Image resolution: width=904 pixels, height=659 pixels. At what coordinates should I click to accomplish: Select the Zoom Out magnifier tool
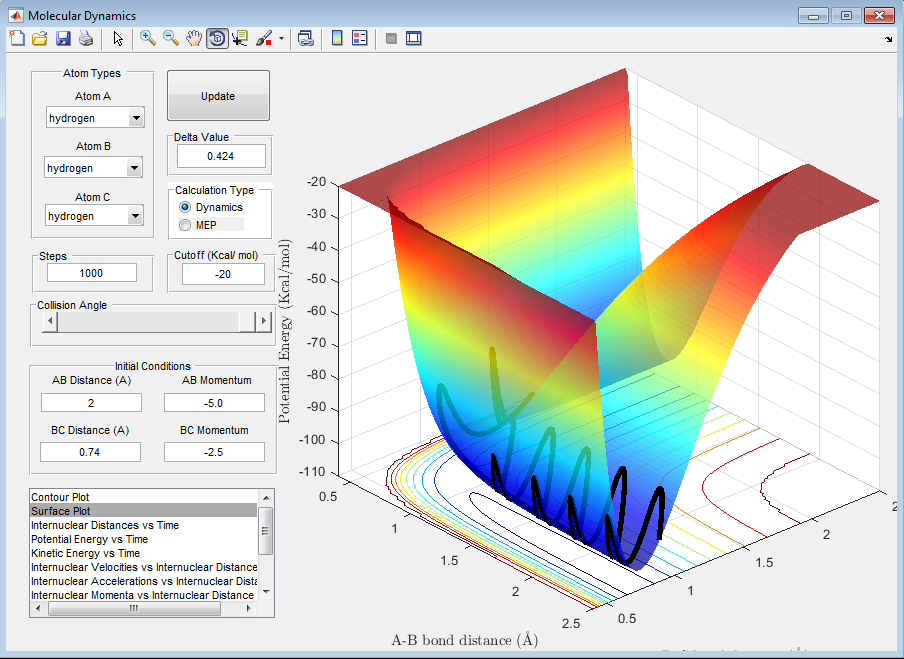171,39
